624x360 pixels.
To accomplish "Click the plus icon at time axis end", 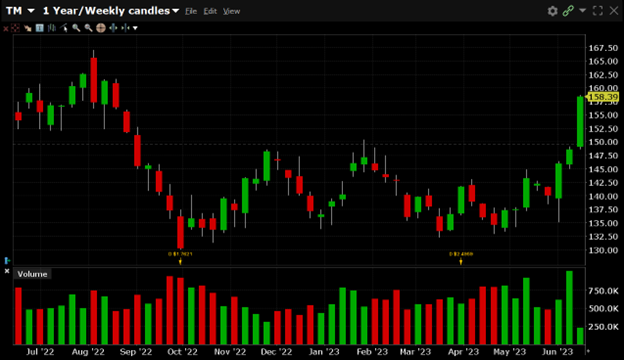I will pyautogui.click(x=588, y=351).
